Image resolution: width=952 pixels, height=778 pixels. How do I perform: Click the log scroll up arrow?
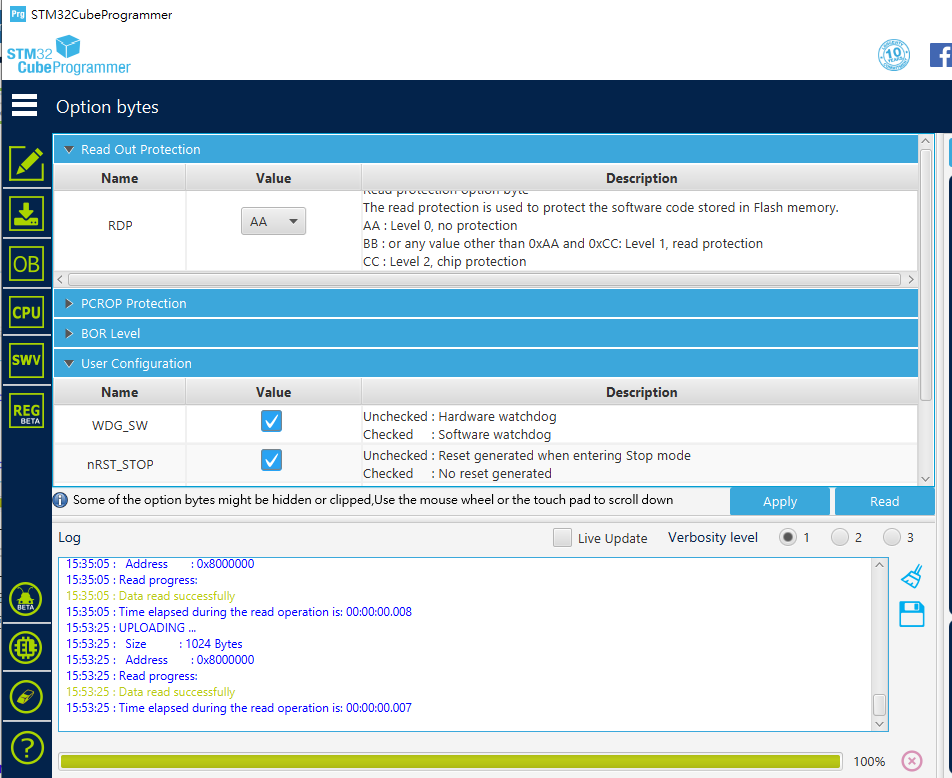879,564
